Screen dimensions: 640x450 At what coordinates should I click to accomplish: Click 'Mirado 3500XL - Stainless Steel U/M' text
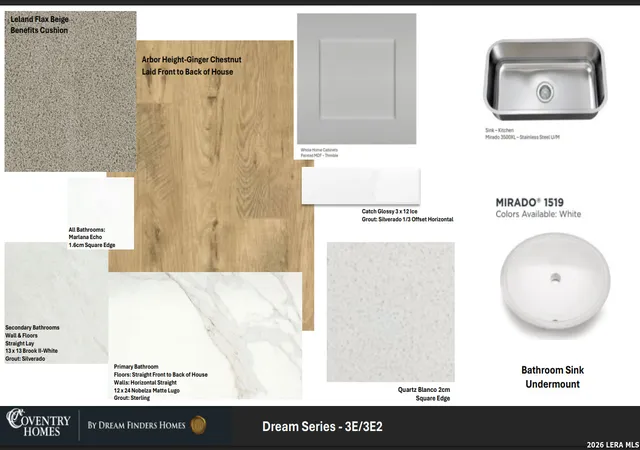coord(522,137)
